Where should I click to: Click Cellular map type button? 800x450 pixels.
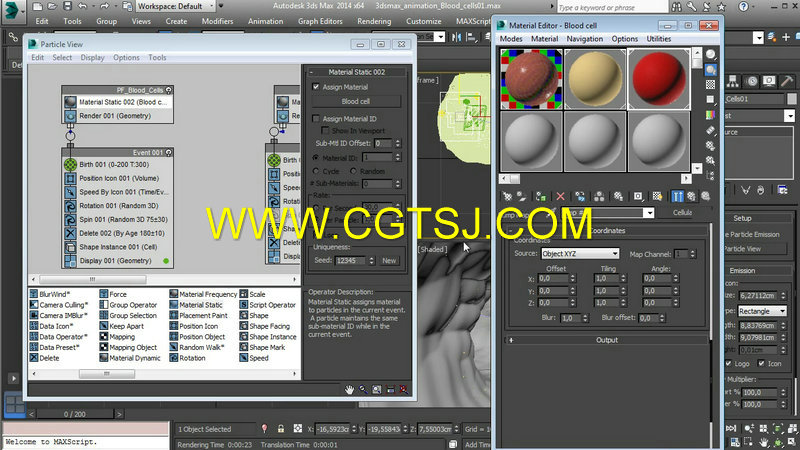(682, 213)
